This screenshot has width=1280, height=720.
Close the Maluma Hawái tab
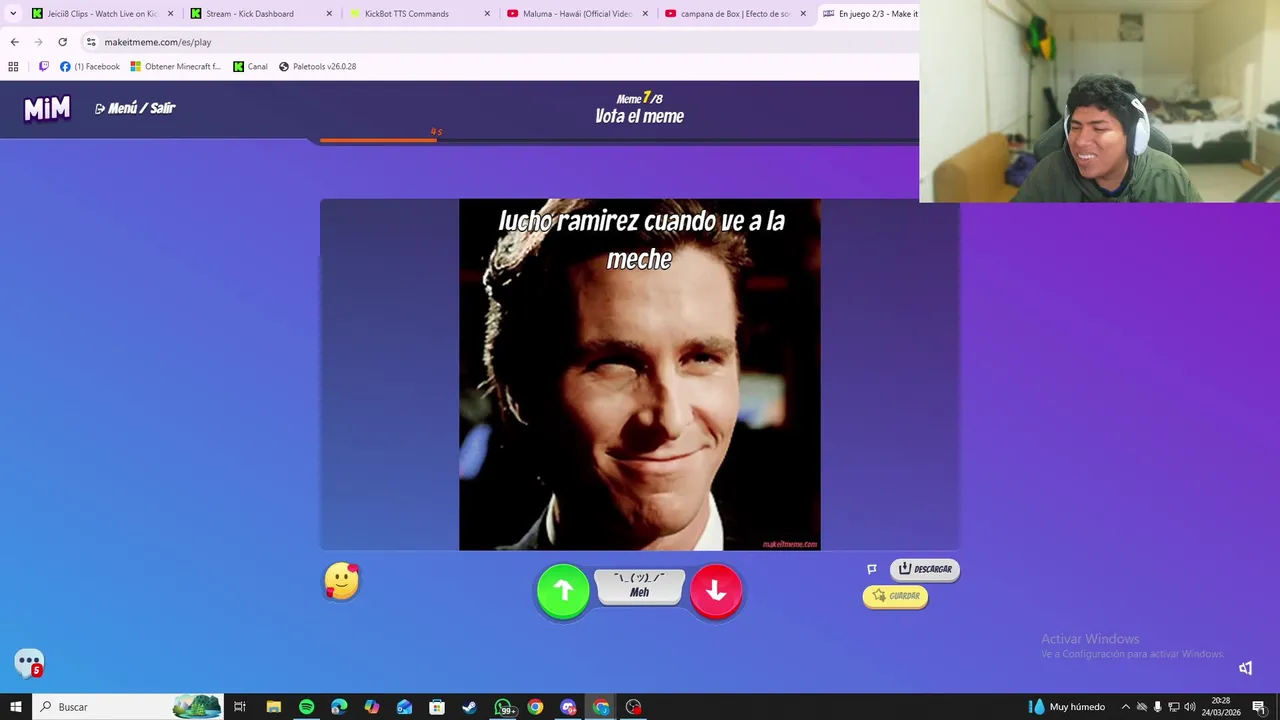tap(645, 14)
